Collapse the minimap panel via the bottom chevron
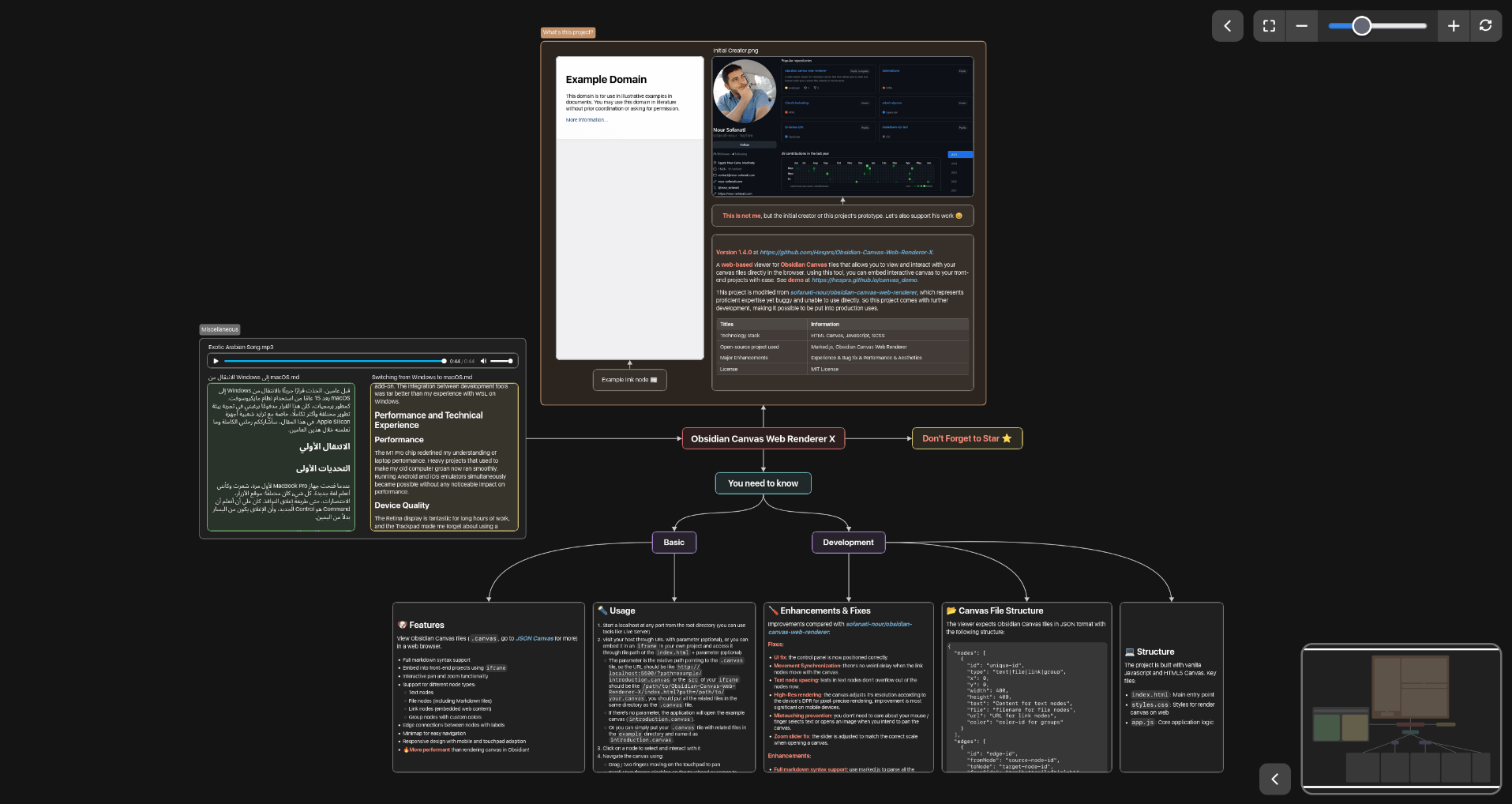 point(1274,779)
